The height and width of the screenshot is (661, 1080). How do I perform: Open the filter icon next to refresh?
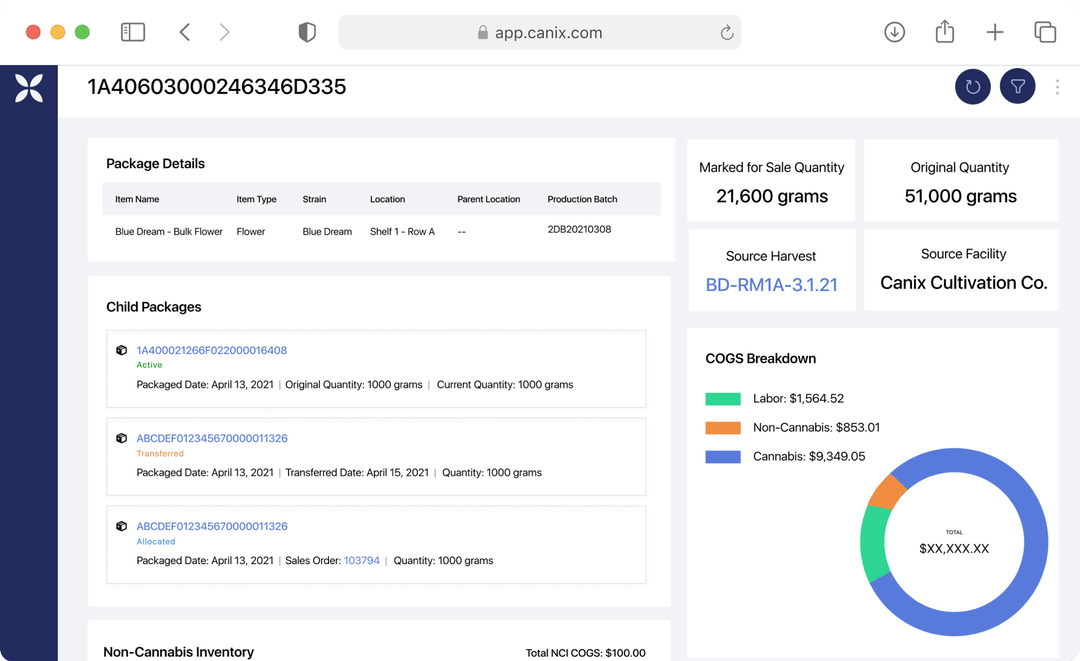coord(1017,86)
